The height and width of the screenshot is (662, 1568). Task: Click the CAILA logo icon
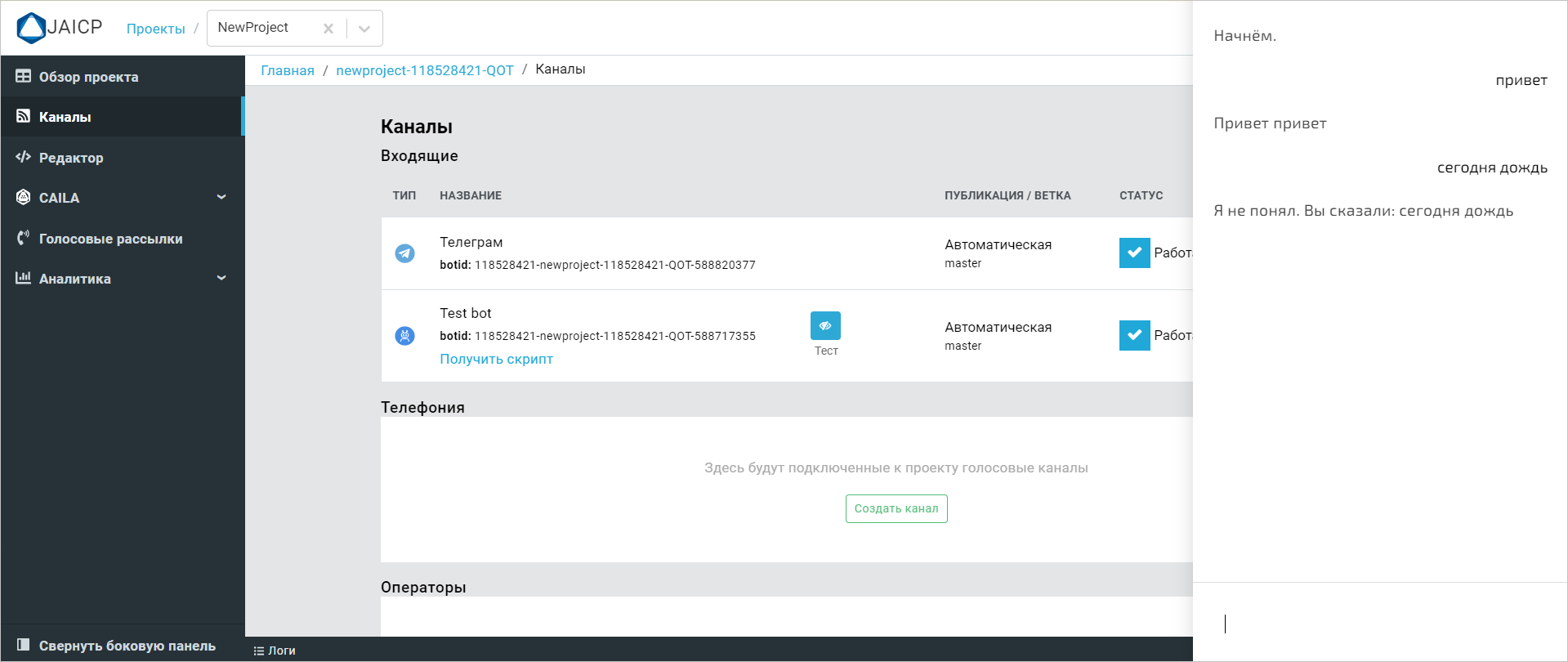point(23,197)
